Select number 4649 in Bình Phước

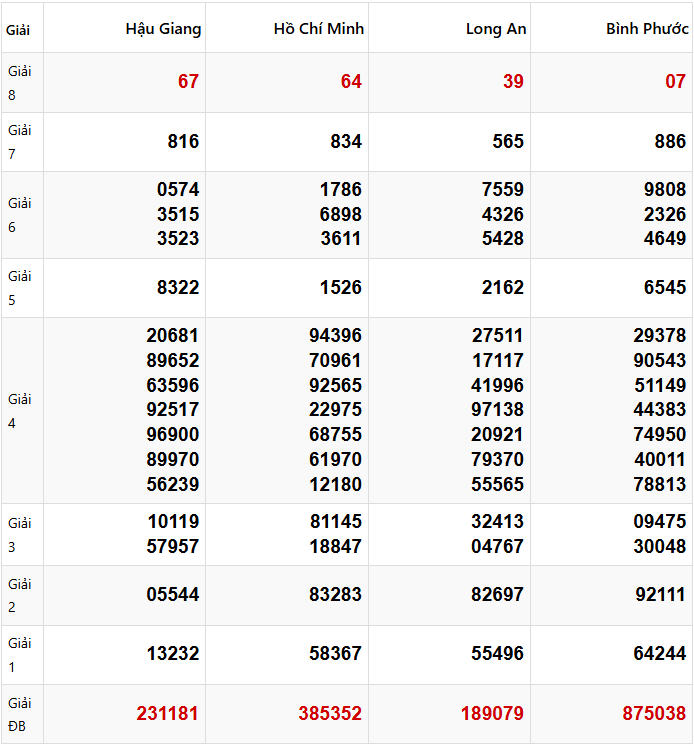click(665, 238)
